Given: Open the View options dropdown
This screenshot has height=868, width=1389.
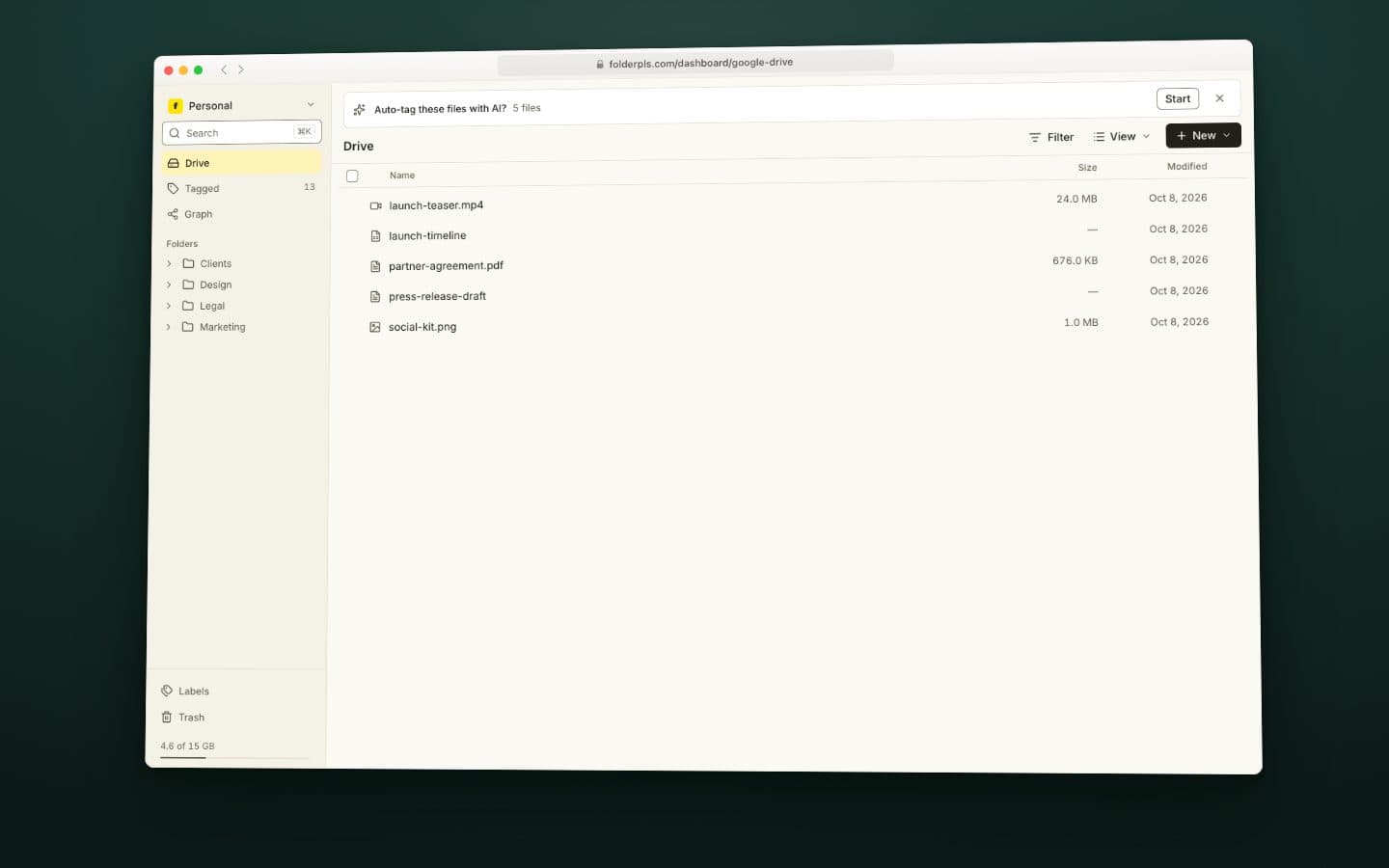Looking at the screenshot, I should 1121,136.
